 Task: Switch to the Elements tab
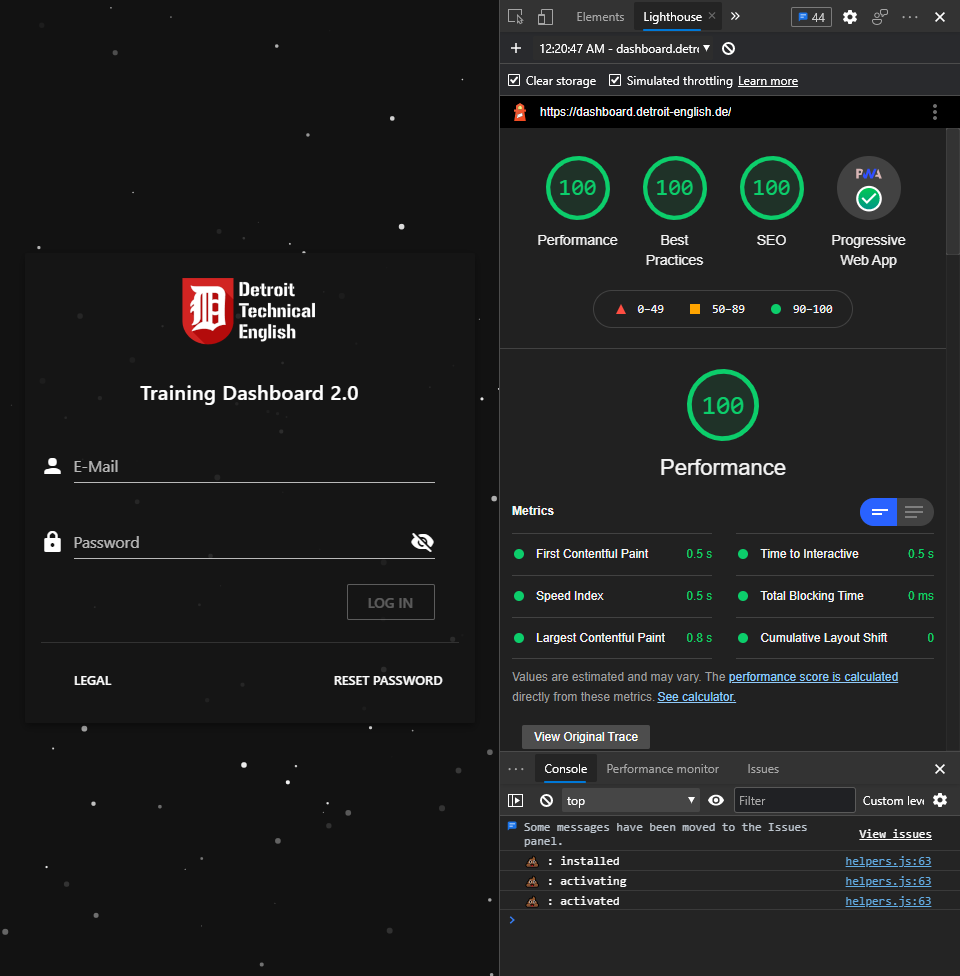click(x=600, y=17)
